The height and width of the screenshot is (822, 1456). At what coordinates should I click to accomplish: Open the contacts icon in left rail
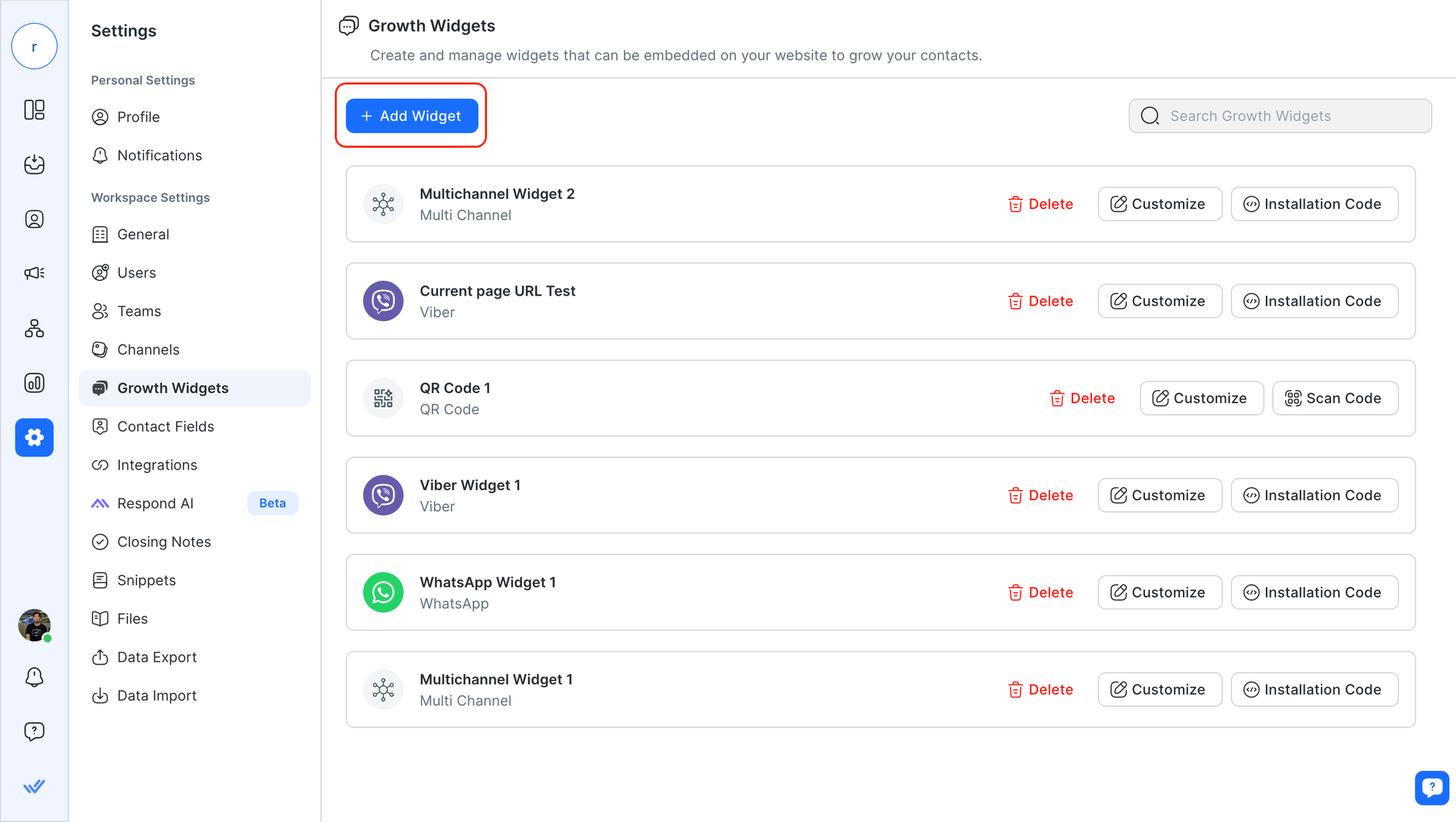tap(34, 219)
